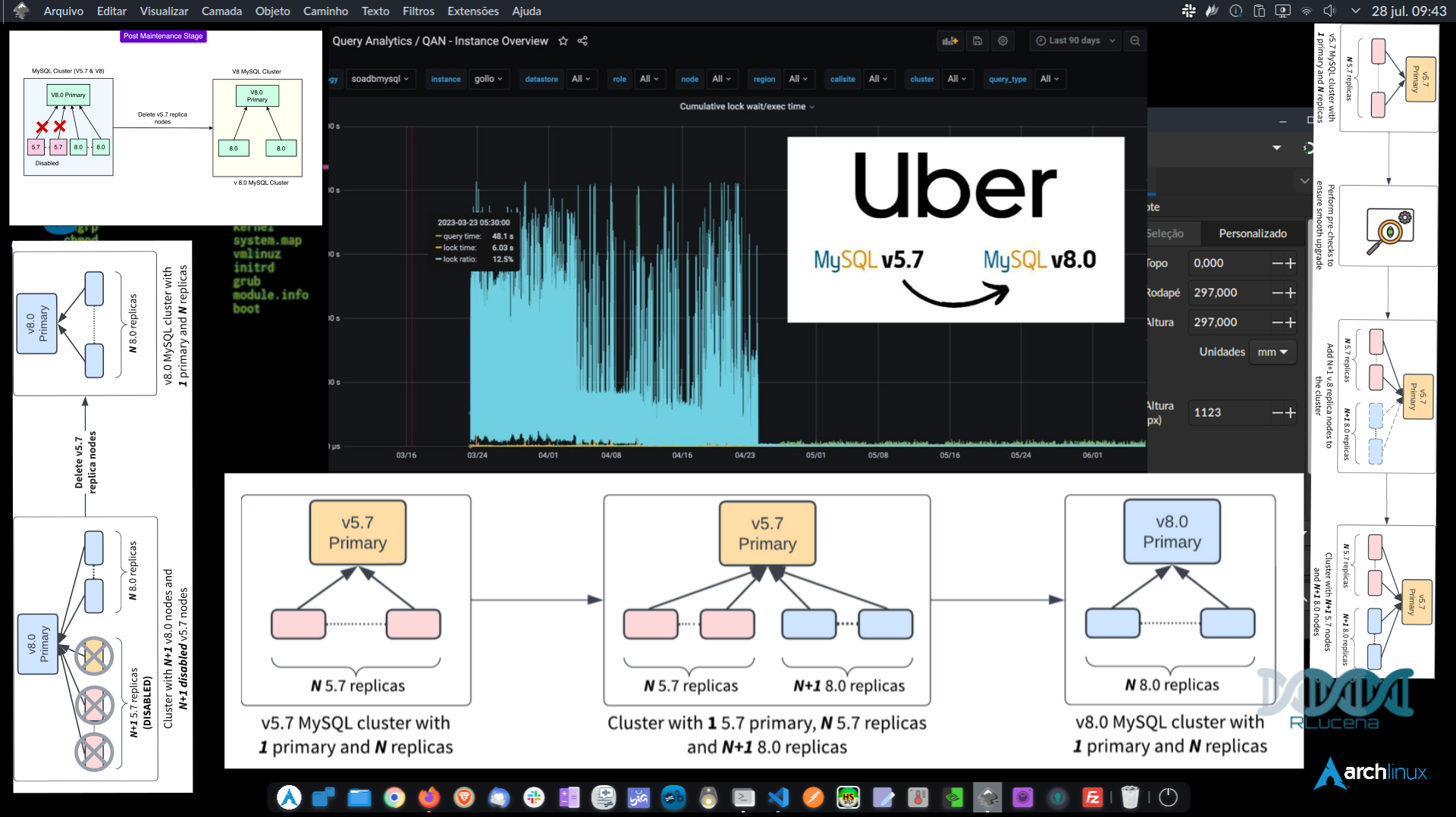Open the file manager folder icon in dock

[x=359, y=797]
